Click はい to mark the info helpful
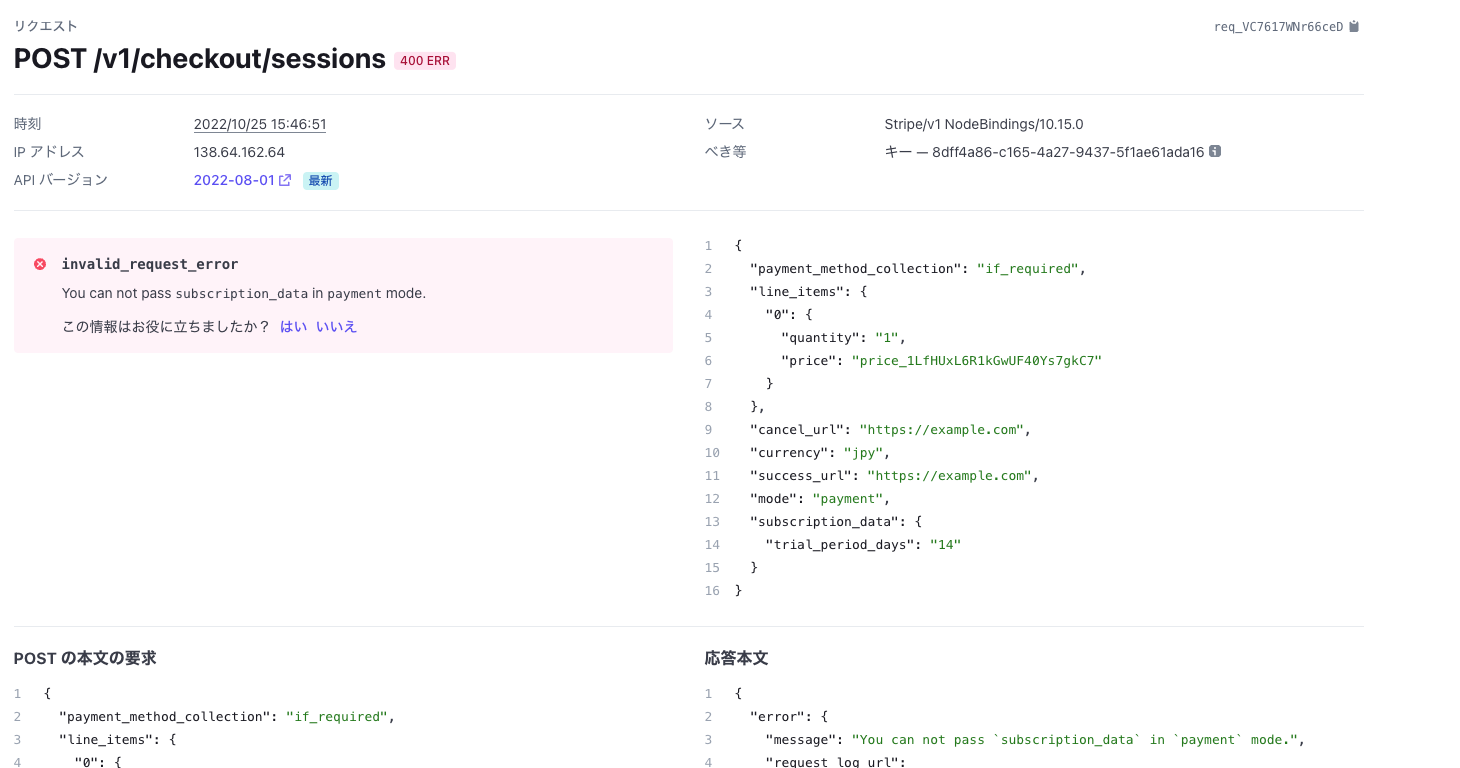Screen dimensions: 1460x768 pyautogui.click(x=293, y=326)
